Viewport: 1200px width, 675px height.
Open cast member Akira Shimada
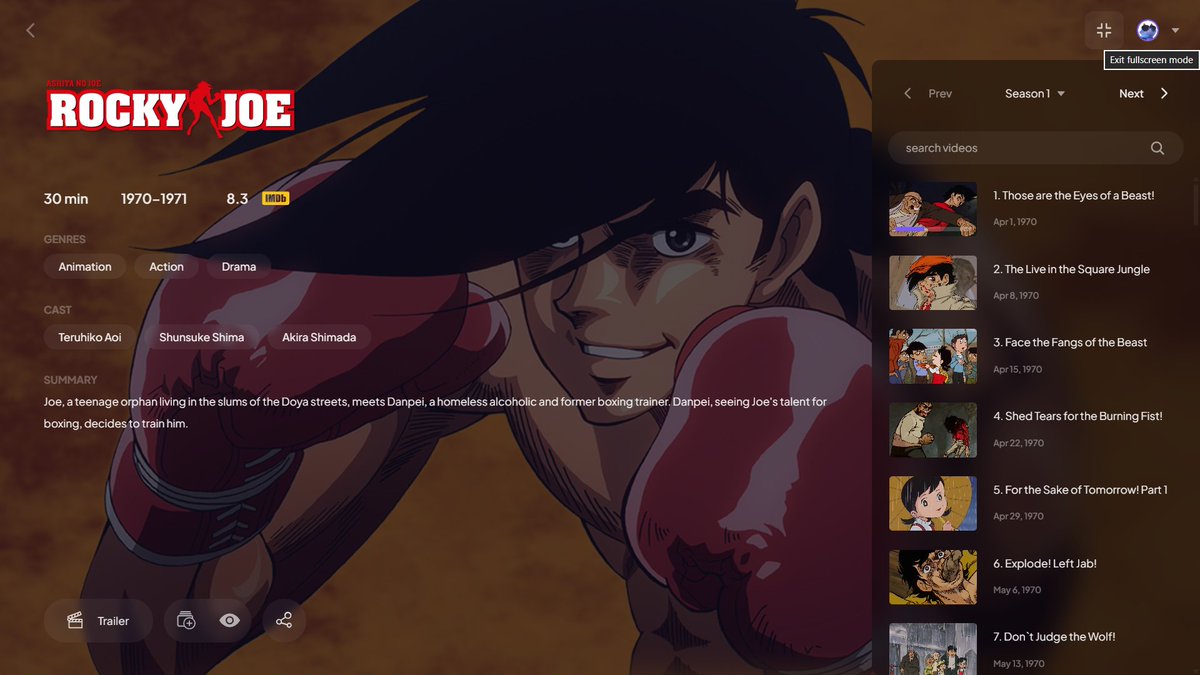(x=319, y=337)
